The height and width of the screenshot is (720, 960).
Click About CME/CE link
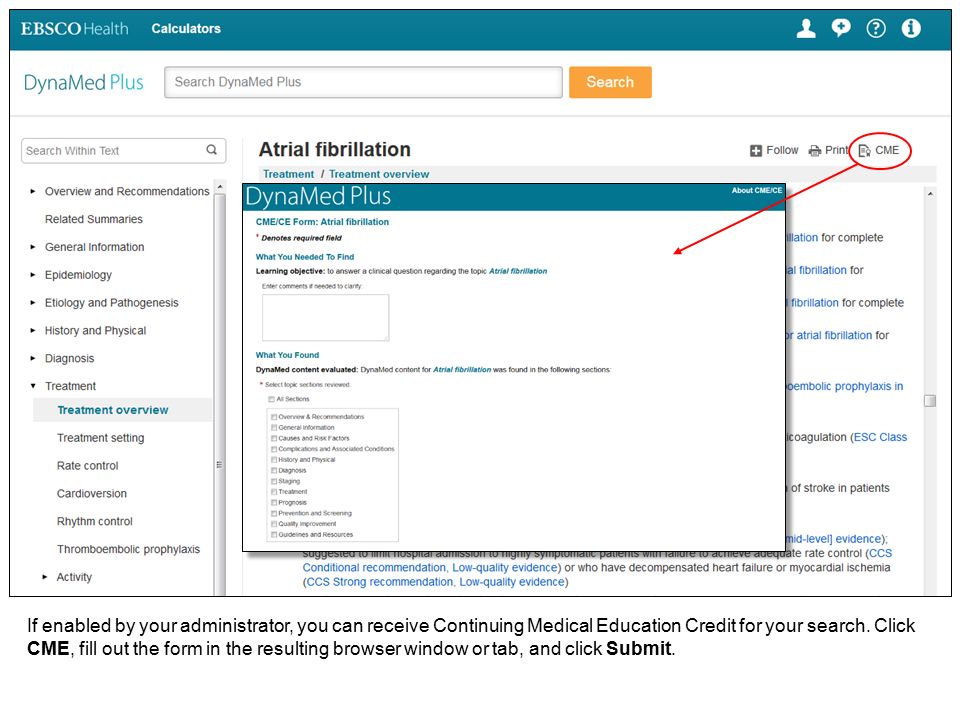coord(757,190)
